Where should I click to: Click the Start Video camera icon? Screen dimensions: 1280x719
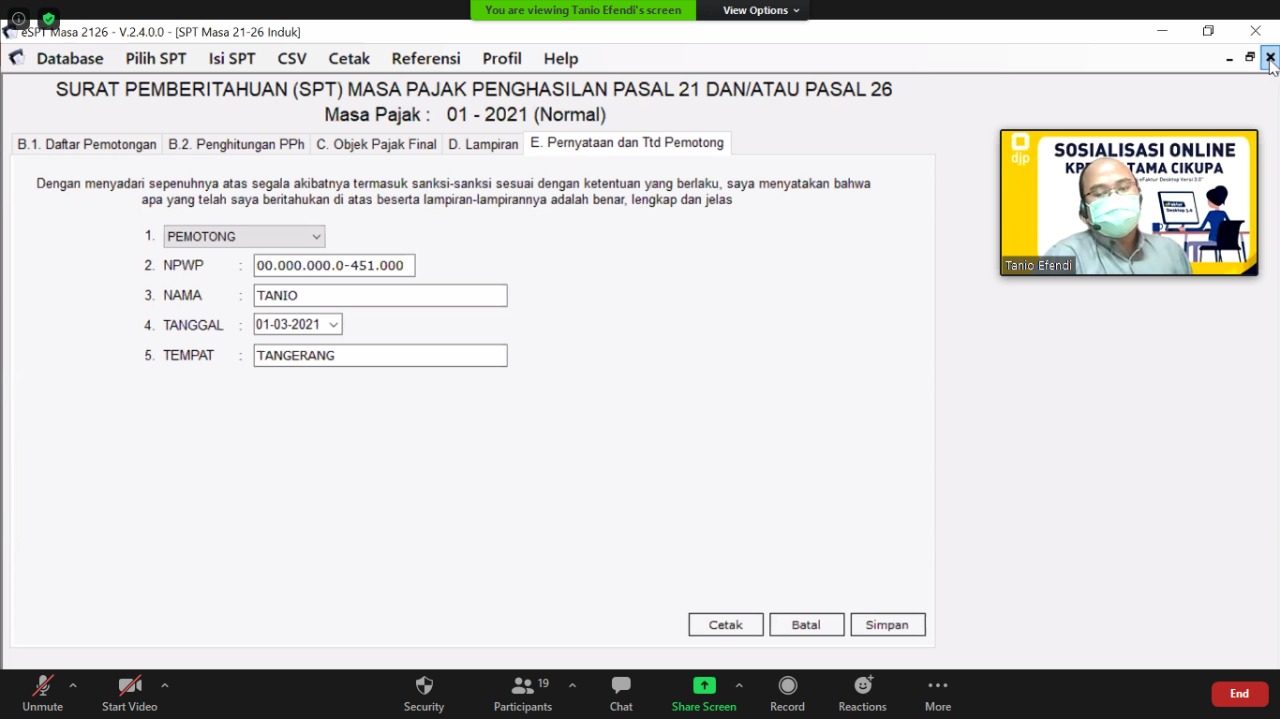pyautogui.click(x=129, y=686)
